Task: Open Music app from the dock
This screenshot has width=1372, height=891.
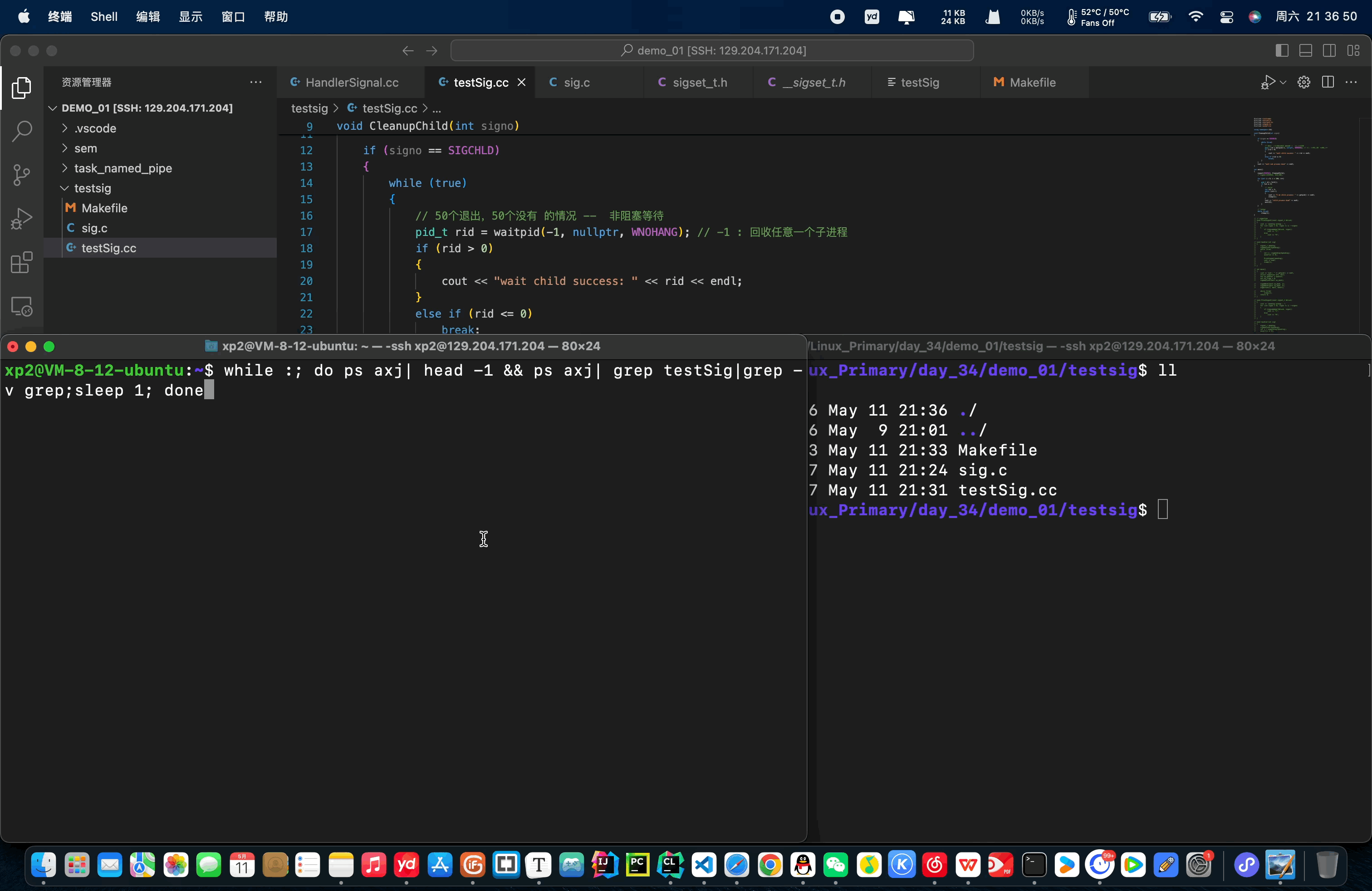Action: point(373,865)
